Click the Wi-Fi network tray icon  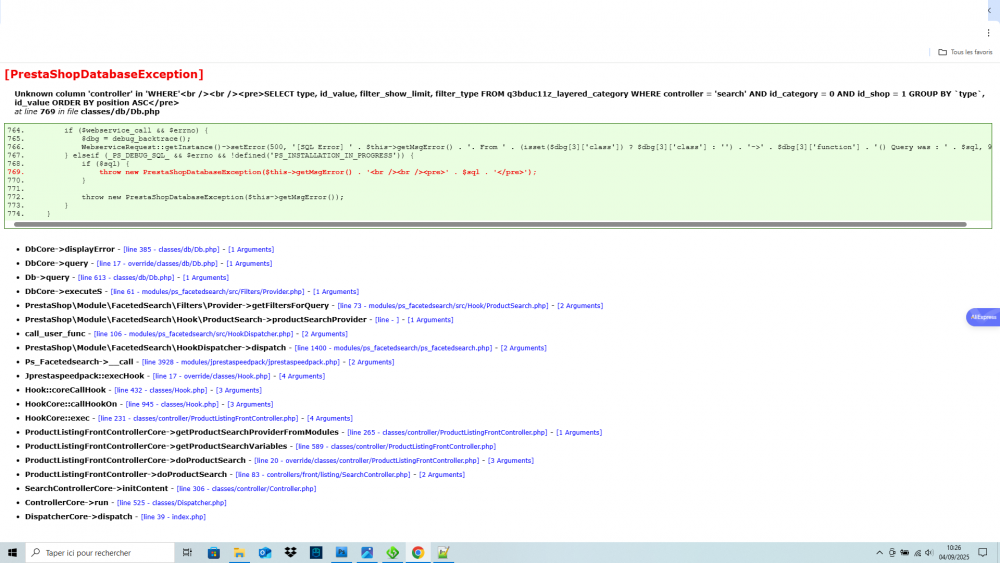tap(917, 553)
